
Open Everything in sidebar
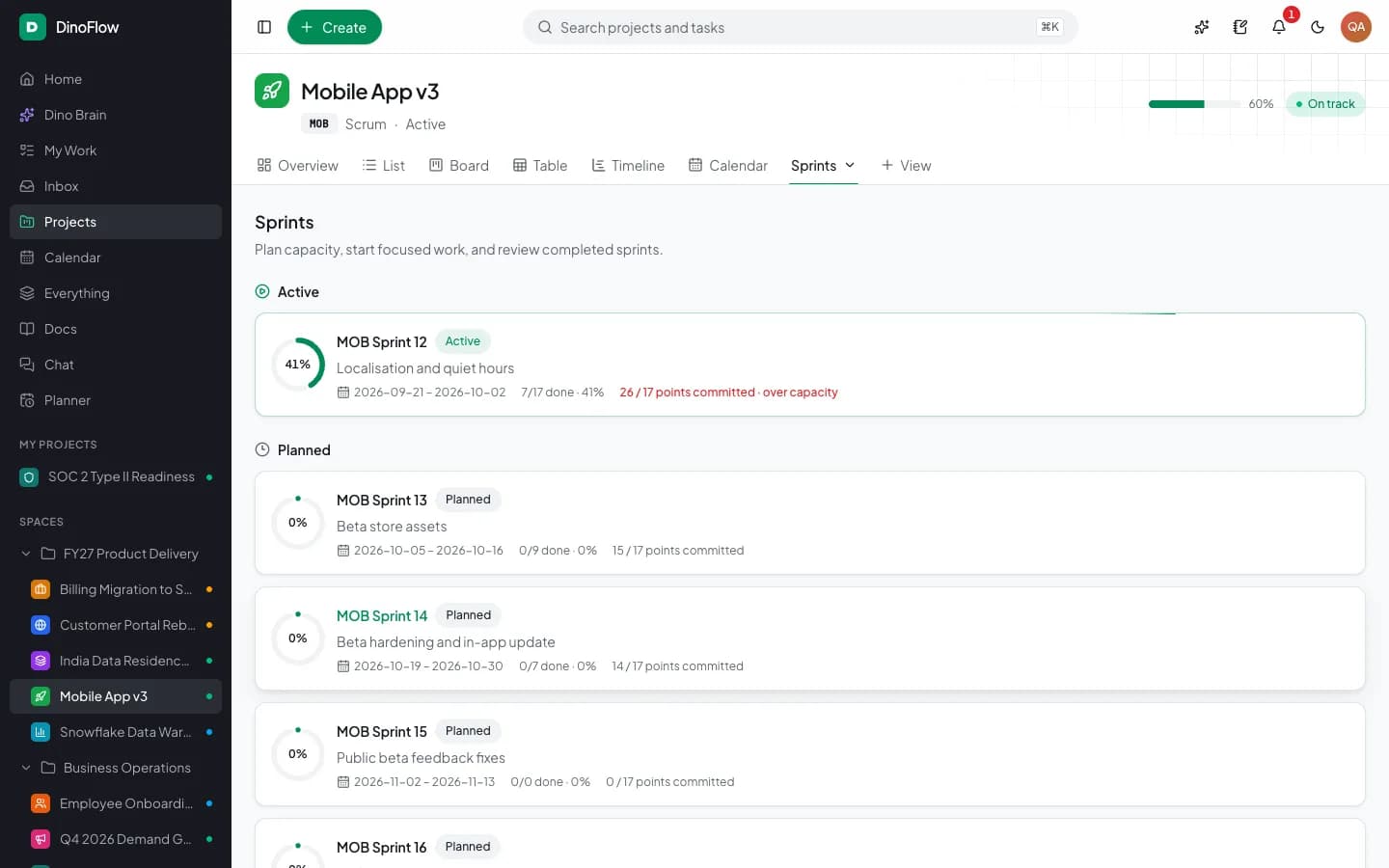point(116,293)
